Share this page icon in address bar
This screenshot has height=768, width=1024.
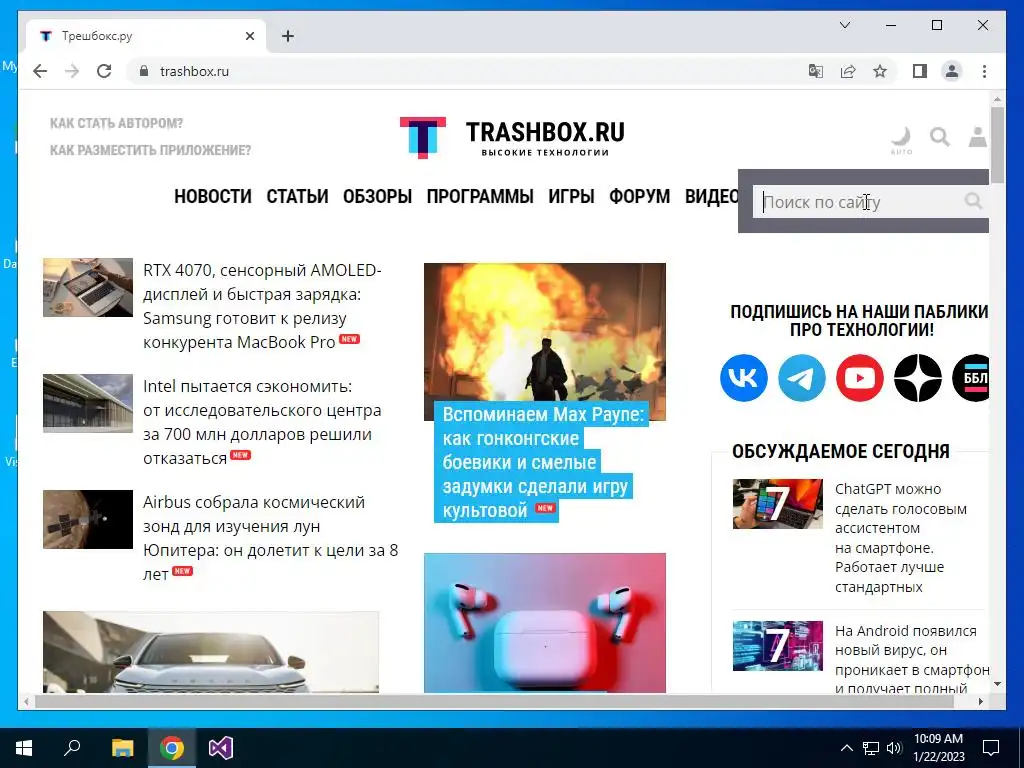point(848,71)
